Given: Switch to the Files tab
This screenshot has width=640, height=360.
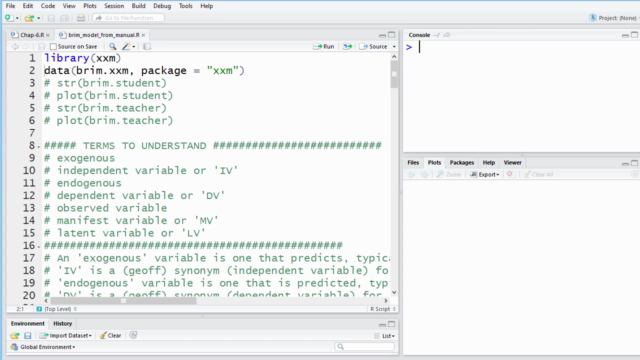Looking at the screenshot, I should click(413, 162).
